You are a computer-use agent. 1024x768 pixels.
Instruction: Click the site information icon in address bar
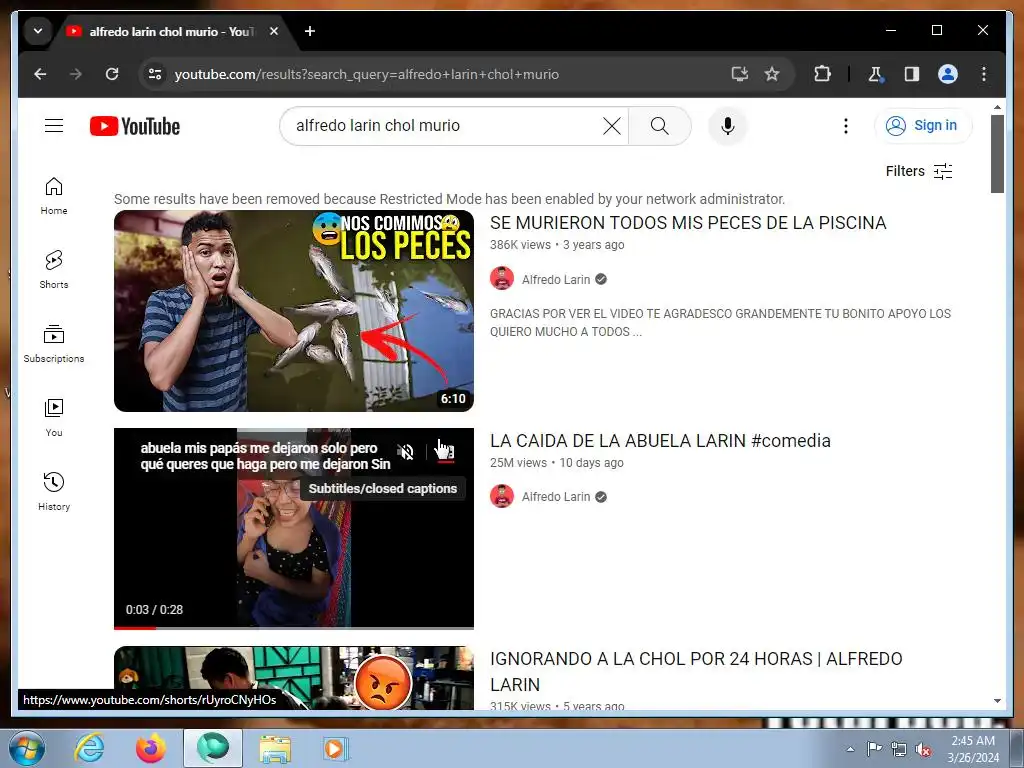click(155, 74)
